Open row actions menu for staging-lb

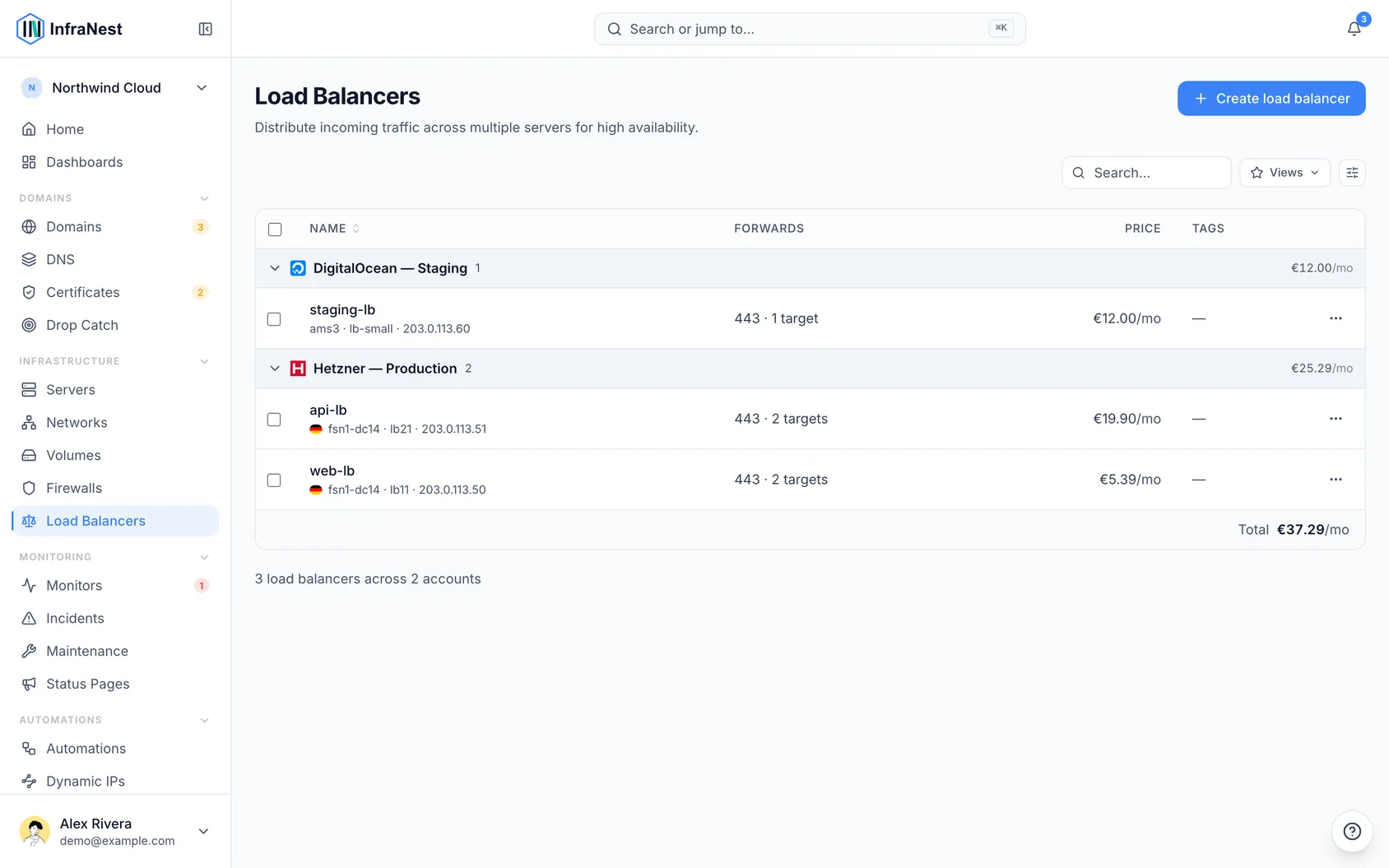(x=1336, y=318)
